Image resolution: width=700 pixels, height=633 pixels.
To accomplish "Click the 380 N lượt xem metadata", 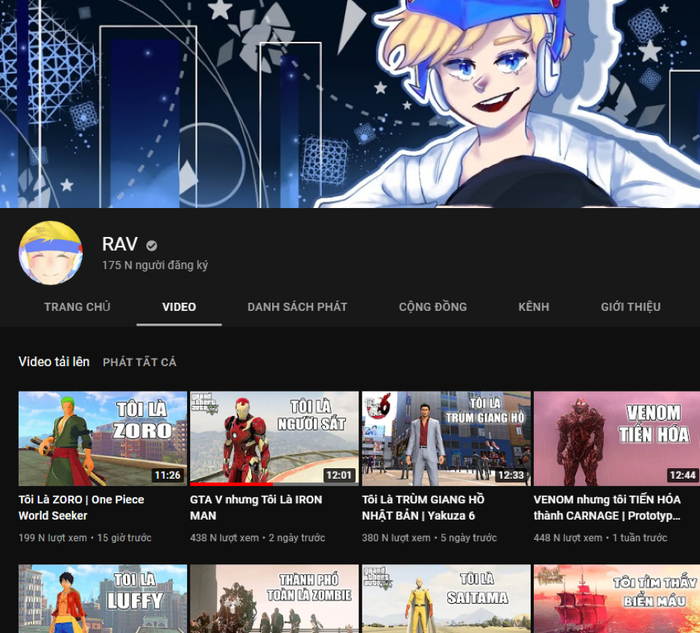I will (396, 538).
